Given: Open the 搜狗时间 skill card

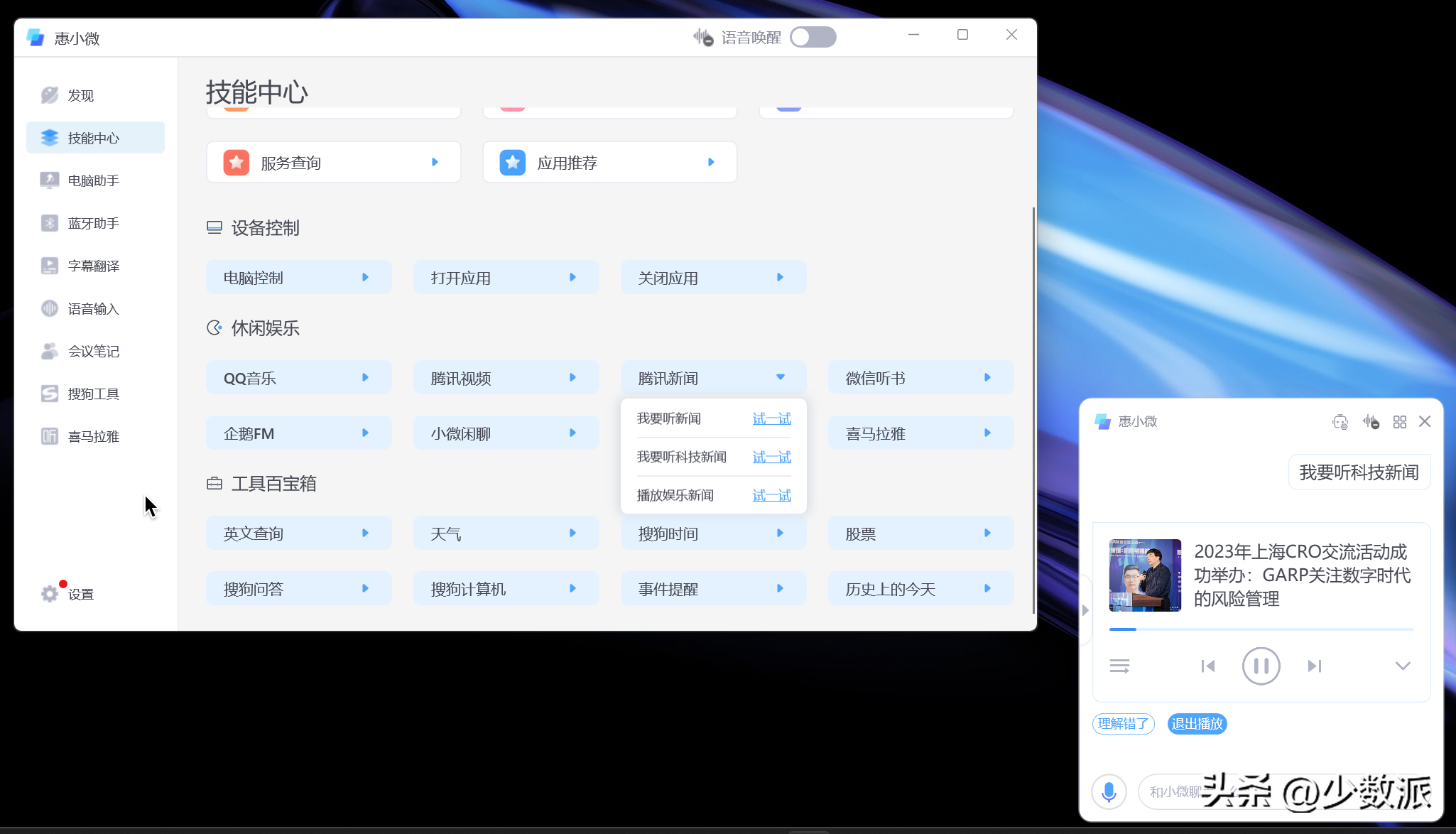Looking at the screenshot, I should pos(714,534).
